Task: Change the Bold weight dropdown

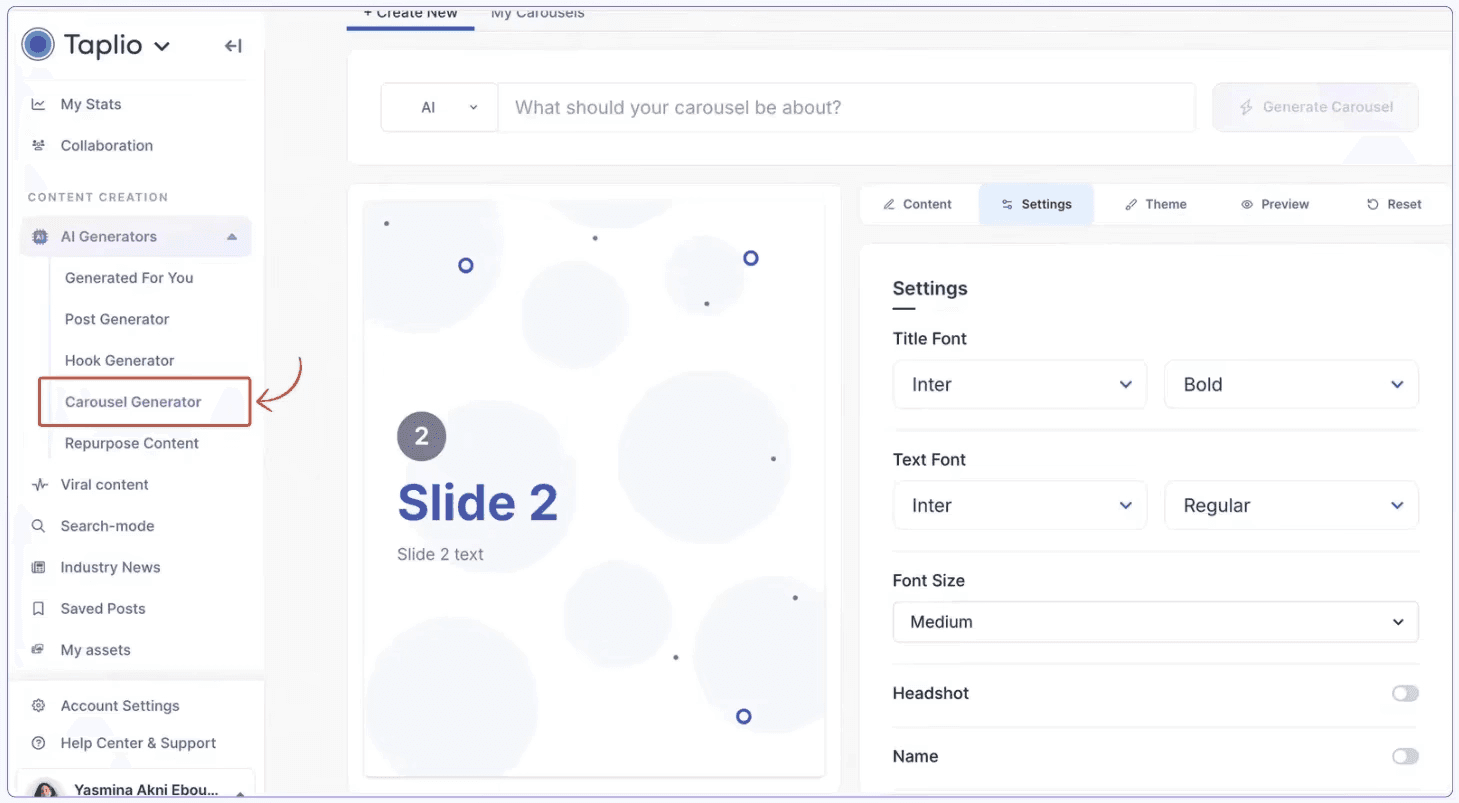Action: click(x=1290, y=384)
